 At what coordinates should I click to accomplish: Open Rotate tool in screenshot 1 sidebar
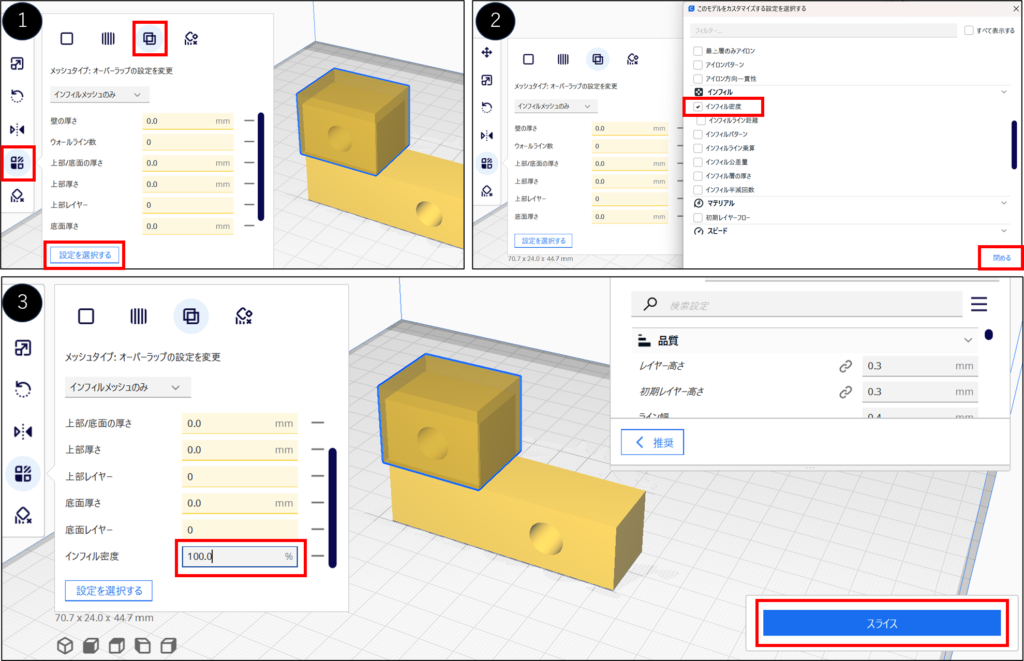click(18, 96)
